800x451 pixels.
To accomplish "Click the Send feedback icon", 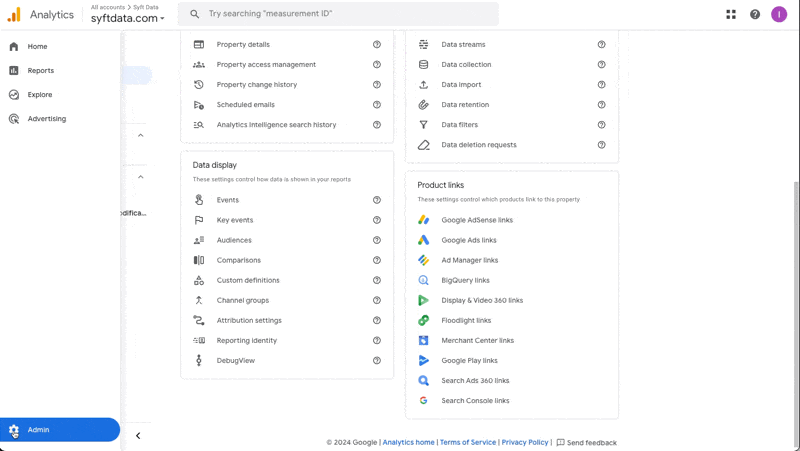I will coord(561,442).
